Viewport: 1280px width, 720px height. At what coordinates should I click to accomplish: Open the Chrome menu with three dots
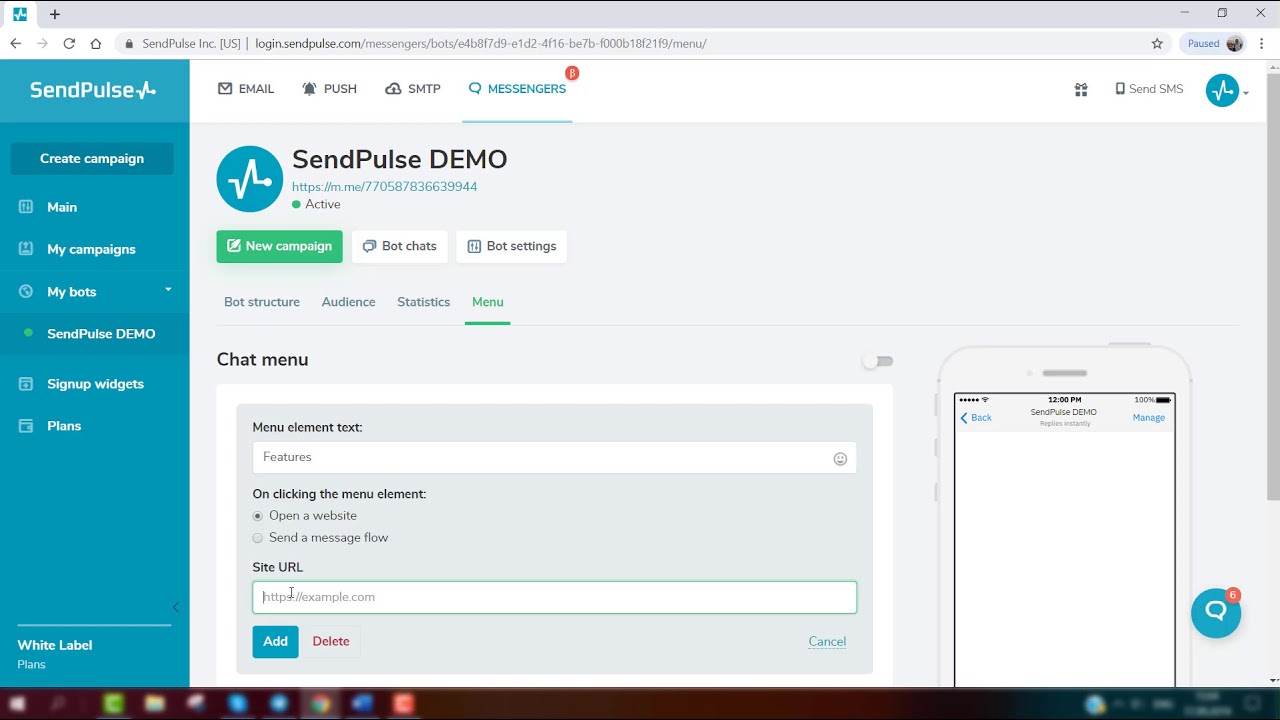1262,43
